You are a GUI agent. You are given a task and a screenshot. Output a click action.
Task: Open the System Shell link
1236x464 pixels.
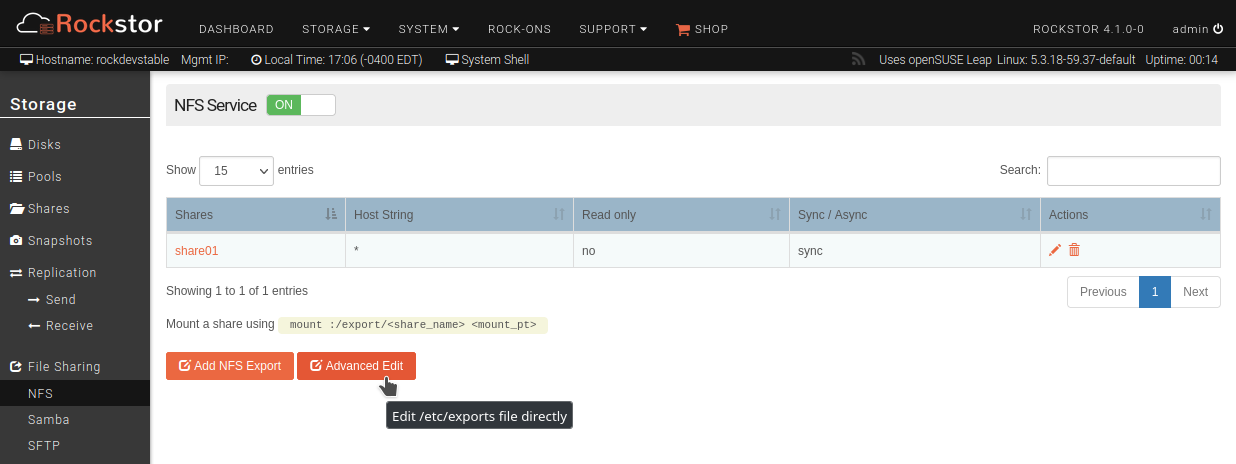[x=487, y=60]
